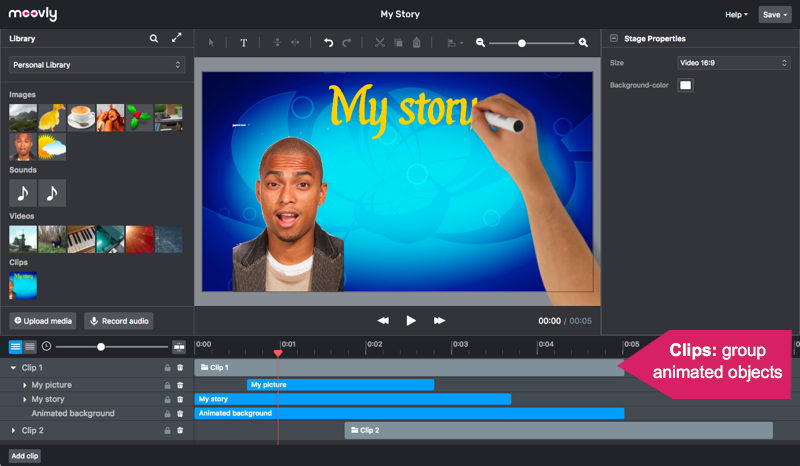Image resolution: width=800 pixels, height=466 pixels.
Task: Select the Text tool in toolbar
Action: pos(243,43)
